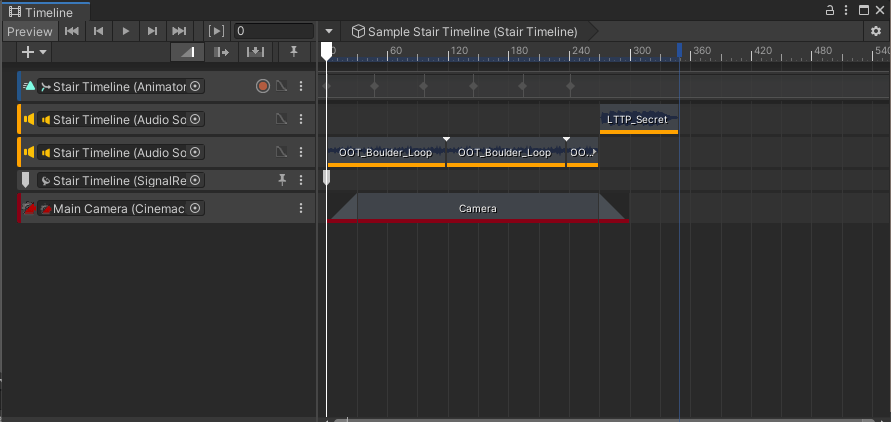Image resolution: width=891 pixels, height=422 pixels.
Task: Open the Timeline gear options
Action: [x=876, y=31]
